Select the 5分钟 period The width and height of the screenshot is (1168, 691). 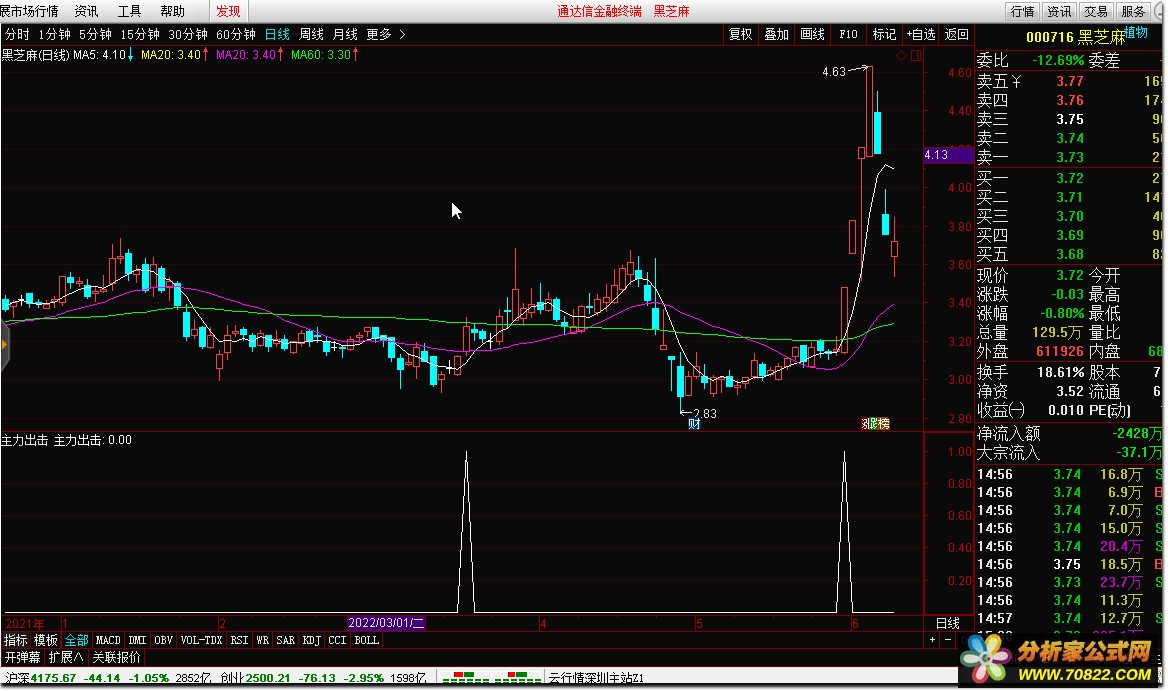tap(95, 34)
